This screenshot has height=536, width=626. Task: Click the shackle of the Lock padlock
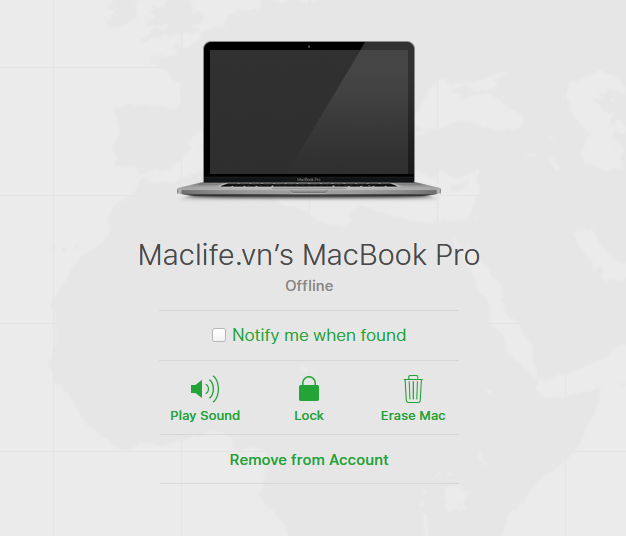point(309,381)
